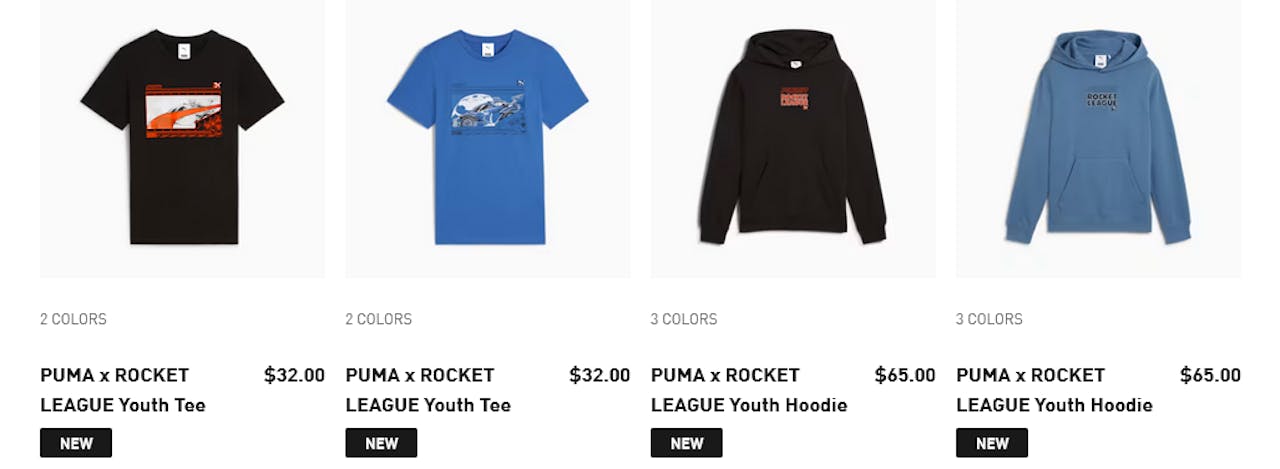Click the black hoodie's product title link
1280x469 pixels.
tap(749, 390)
